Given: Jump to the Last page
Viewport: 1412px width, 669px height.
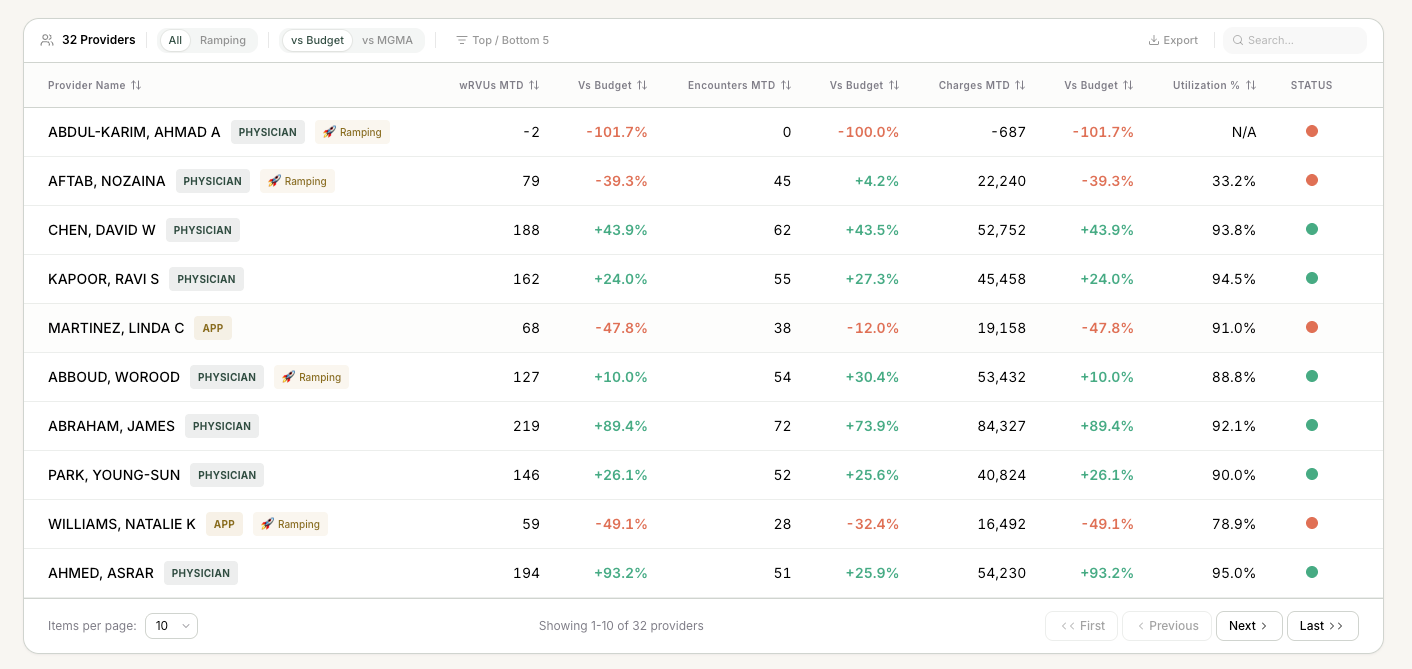Looking at the screenshot, I should 1322,626.
